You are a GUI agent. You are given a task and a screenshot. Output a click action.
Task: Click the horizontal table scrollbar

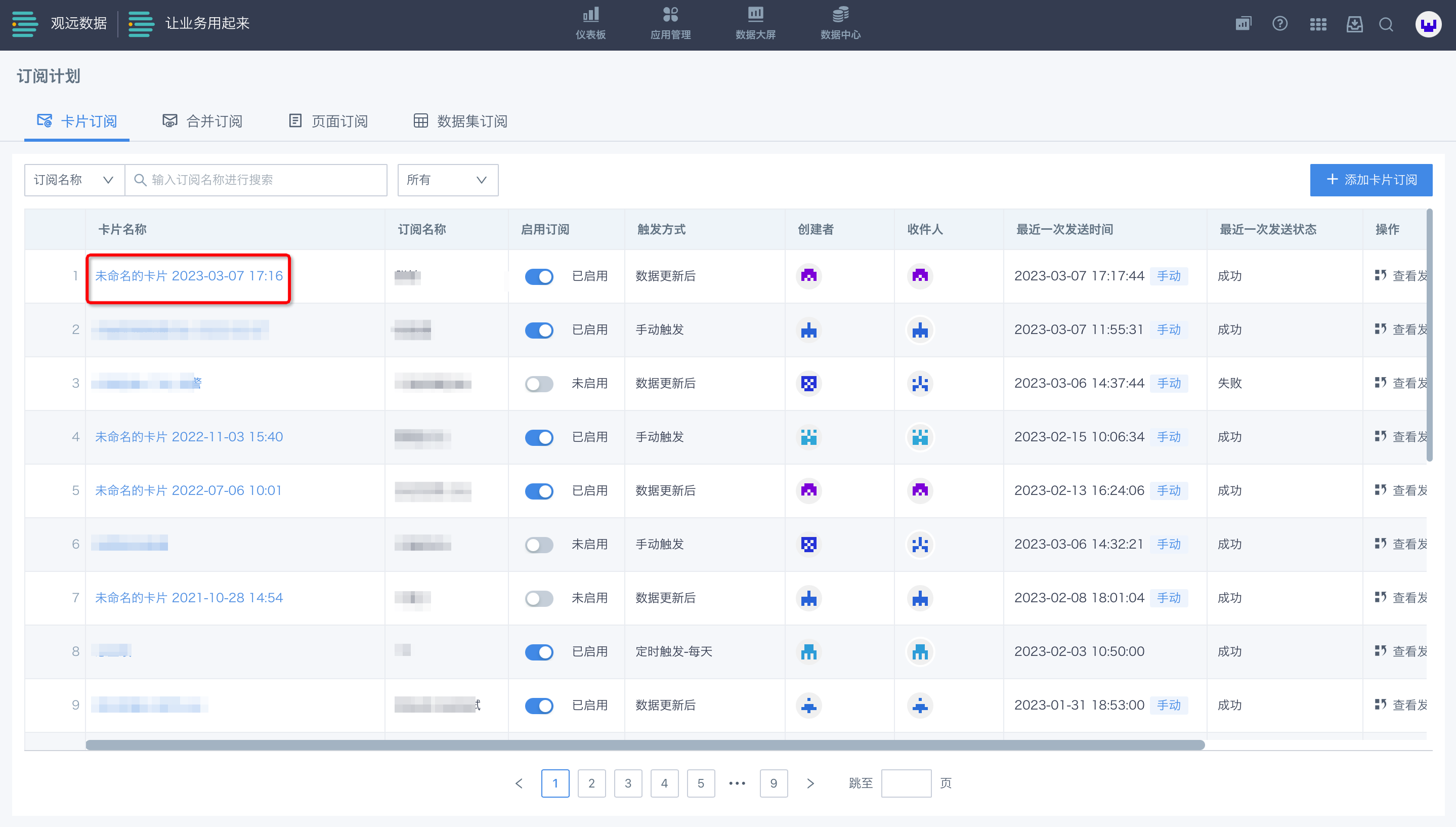645,745
